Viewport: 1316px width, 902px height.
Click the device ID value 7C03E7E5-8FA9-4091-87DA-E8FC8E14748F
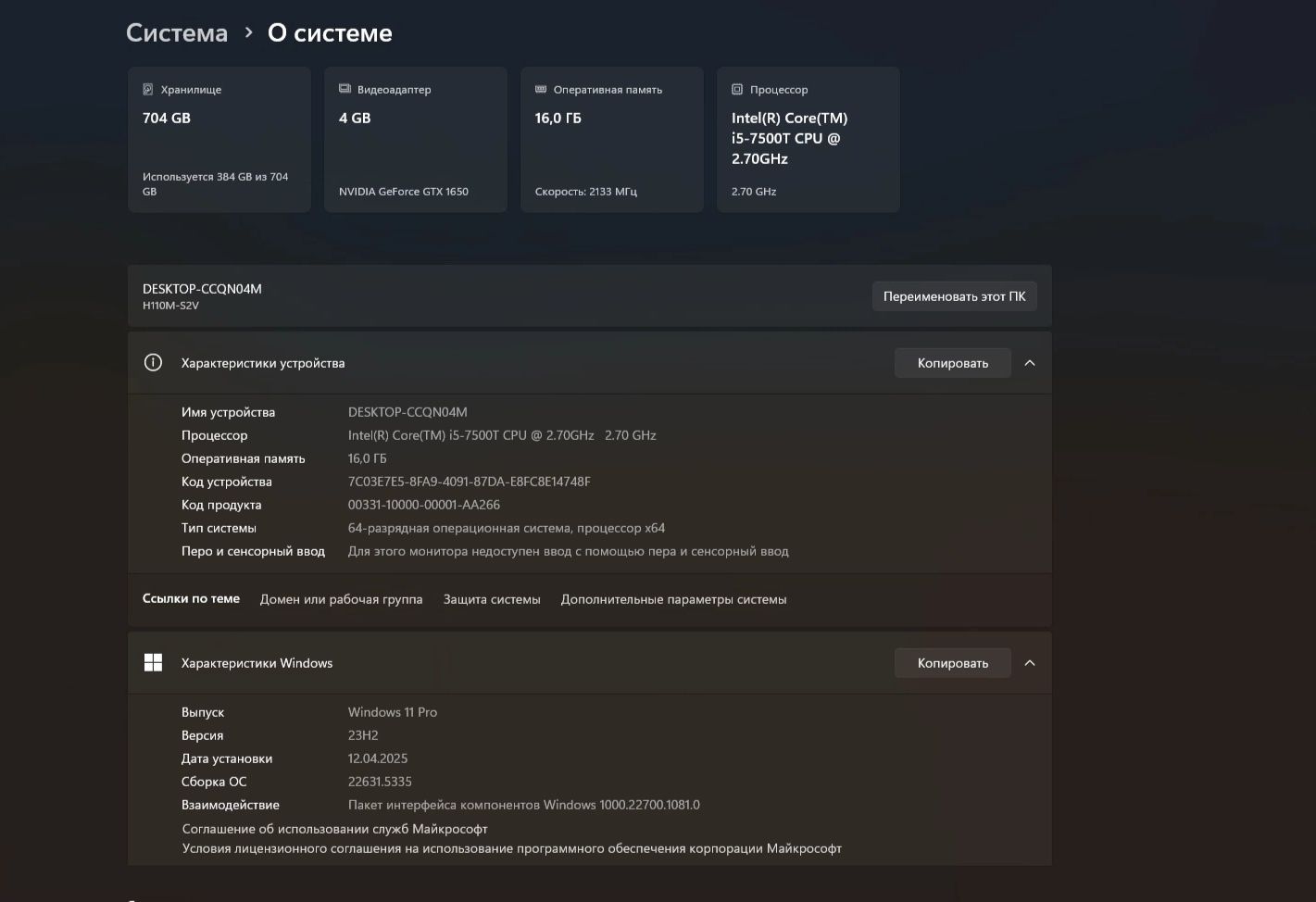point(469,482)
